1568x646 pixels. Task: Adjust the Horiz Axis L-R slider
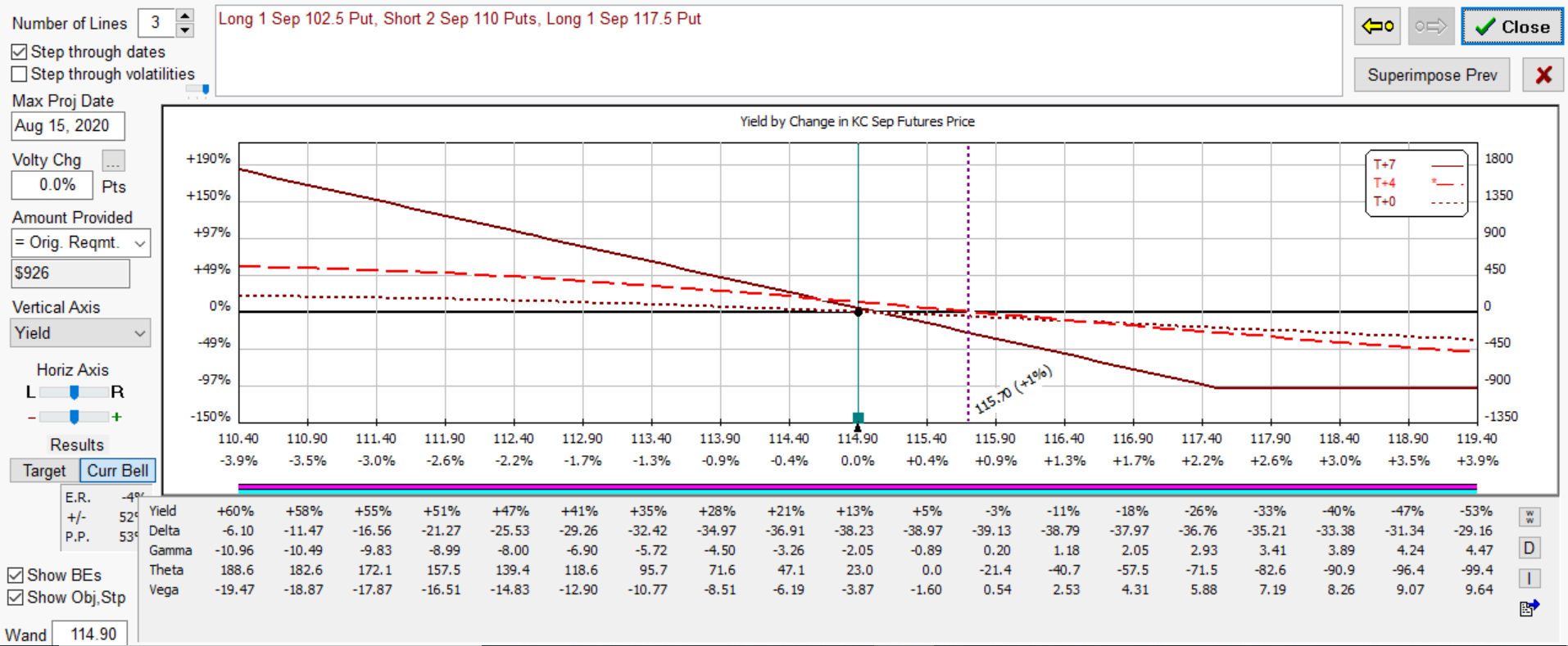click(x=74, y=392)
